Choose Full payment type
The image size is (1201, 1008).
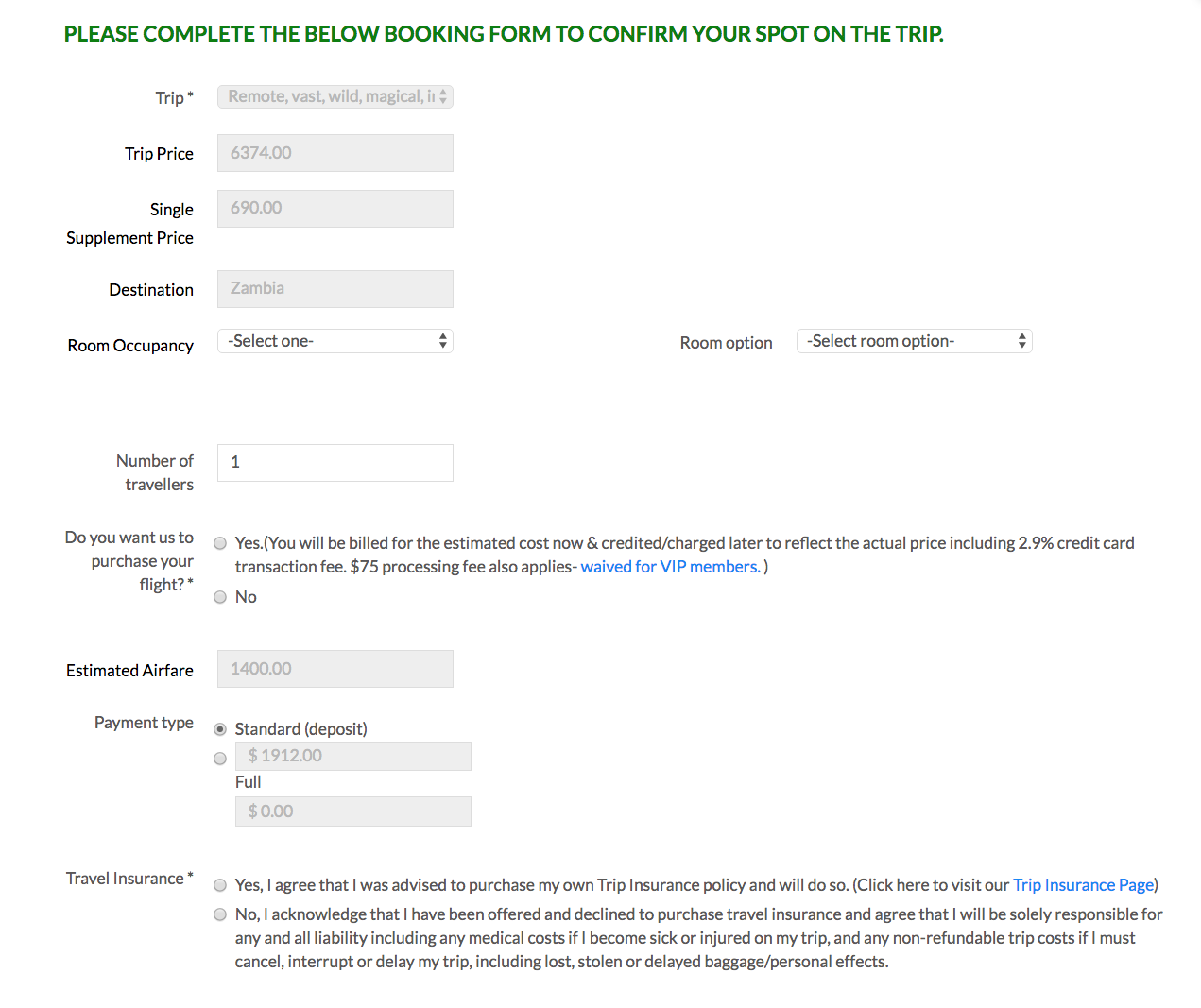point(219,758)
